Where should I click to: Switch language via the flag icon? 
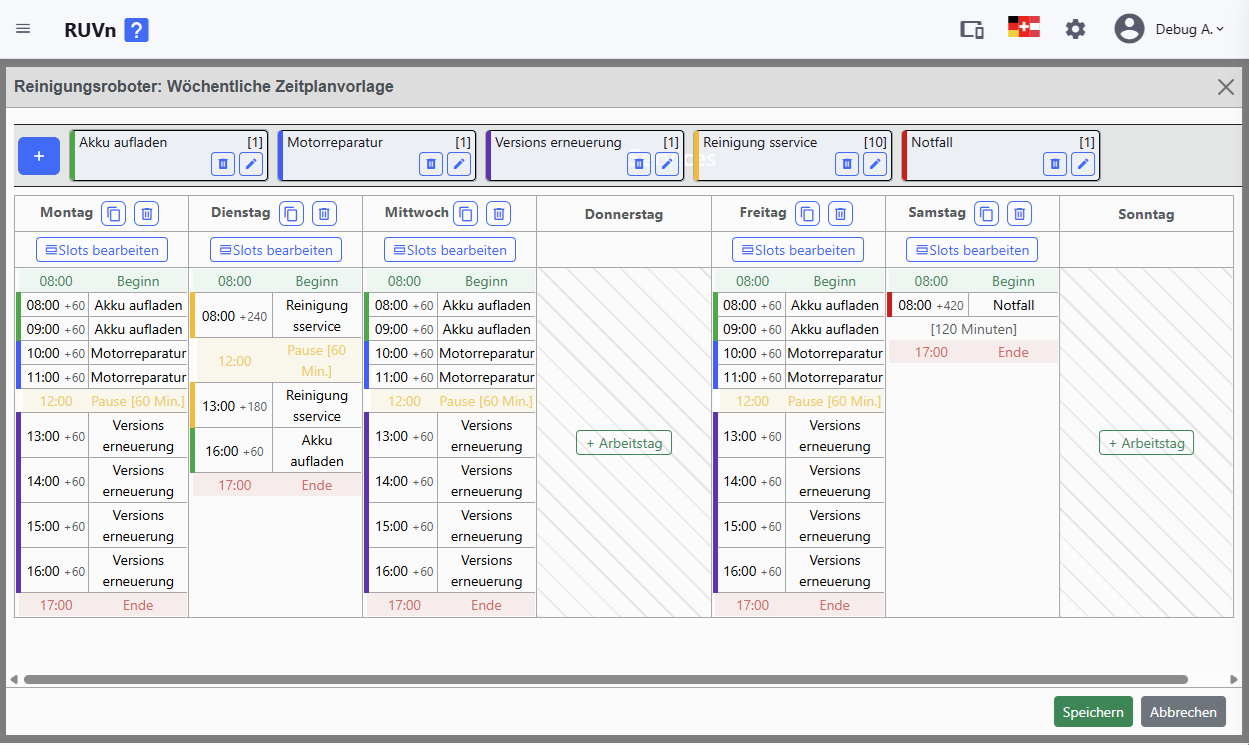pos(1024,27)
